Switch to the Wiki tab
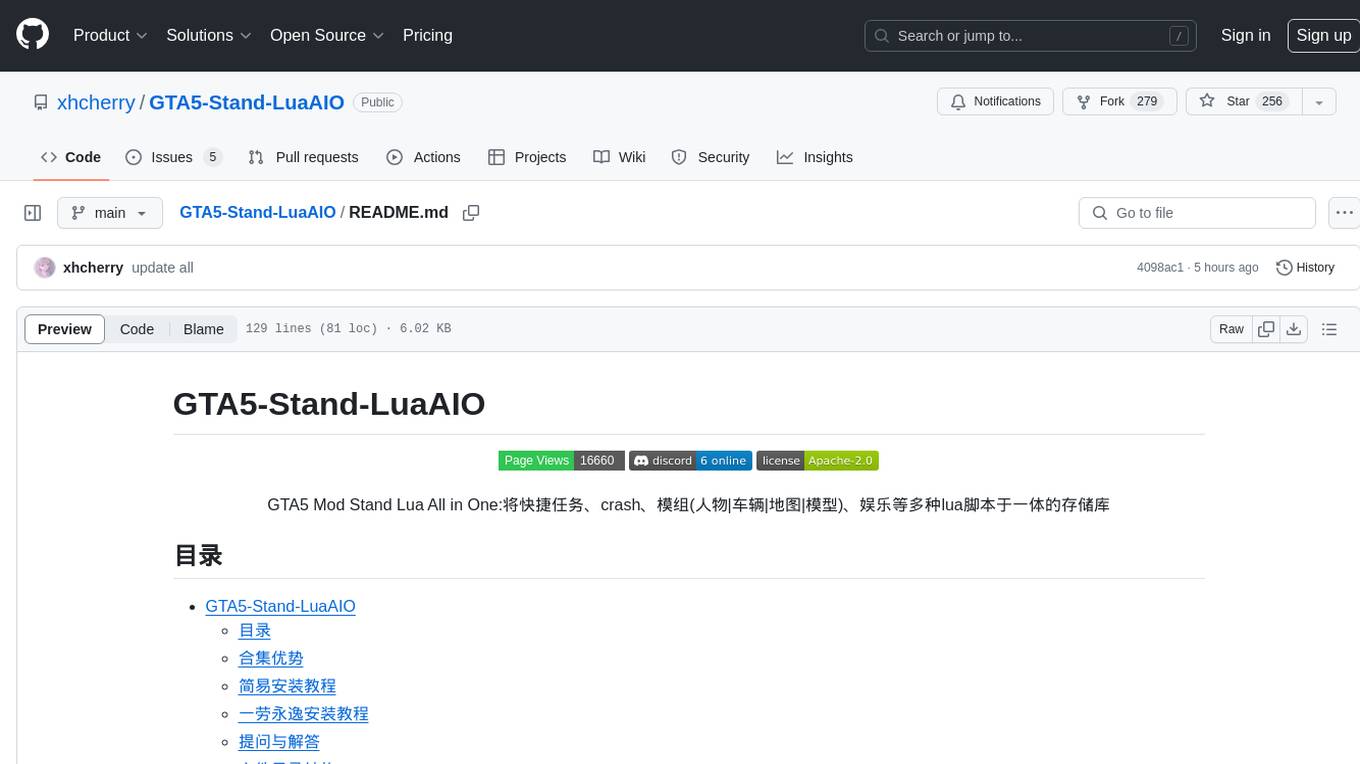 pos(619,157)
